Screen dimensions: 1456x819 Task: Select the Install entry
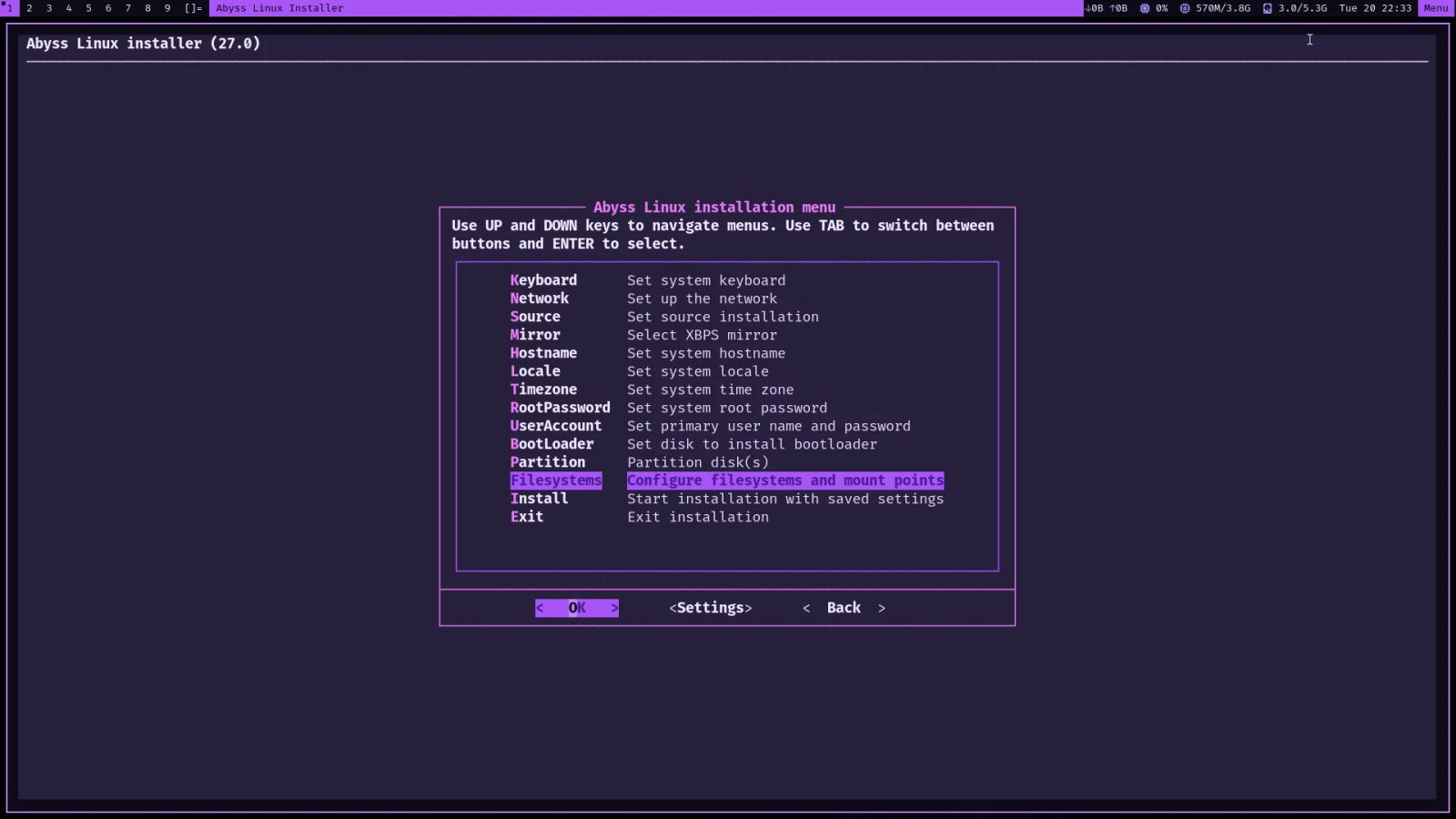(x=540, y=499)
